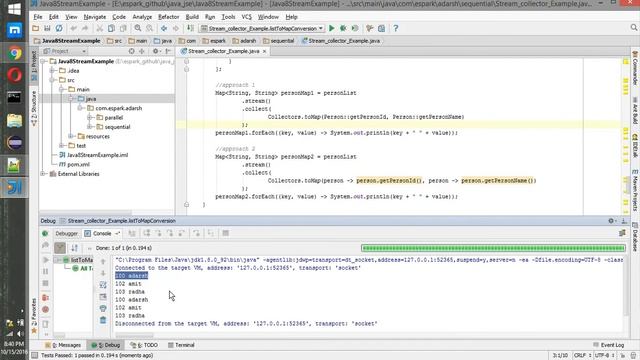Click the Open folder toolbar icon

(x=36, y=28)
